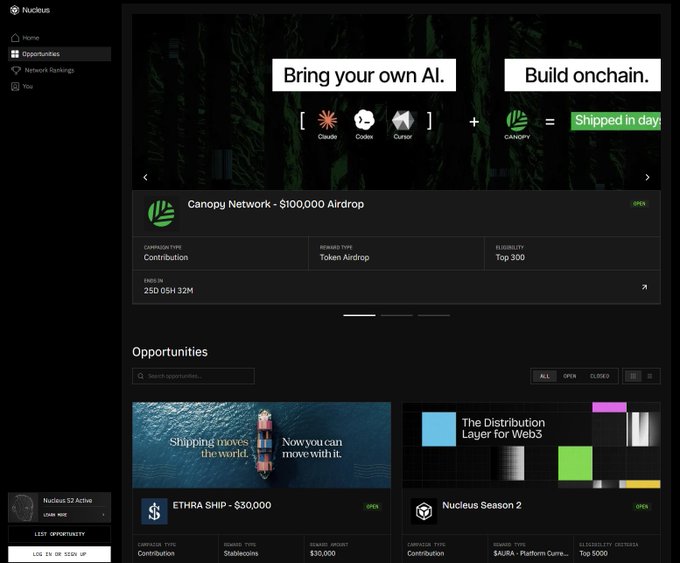Open the You menu item
This screenshot has height=563, width=680.
[x=59, y=86]
